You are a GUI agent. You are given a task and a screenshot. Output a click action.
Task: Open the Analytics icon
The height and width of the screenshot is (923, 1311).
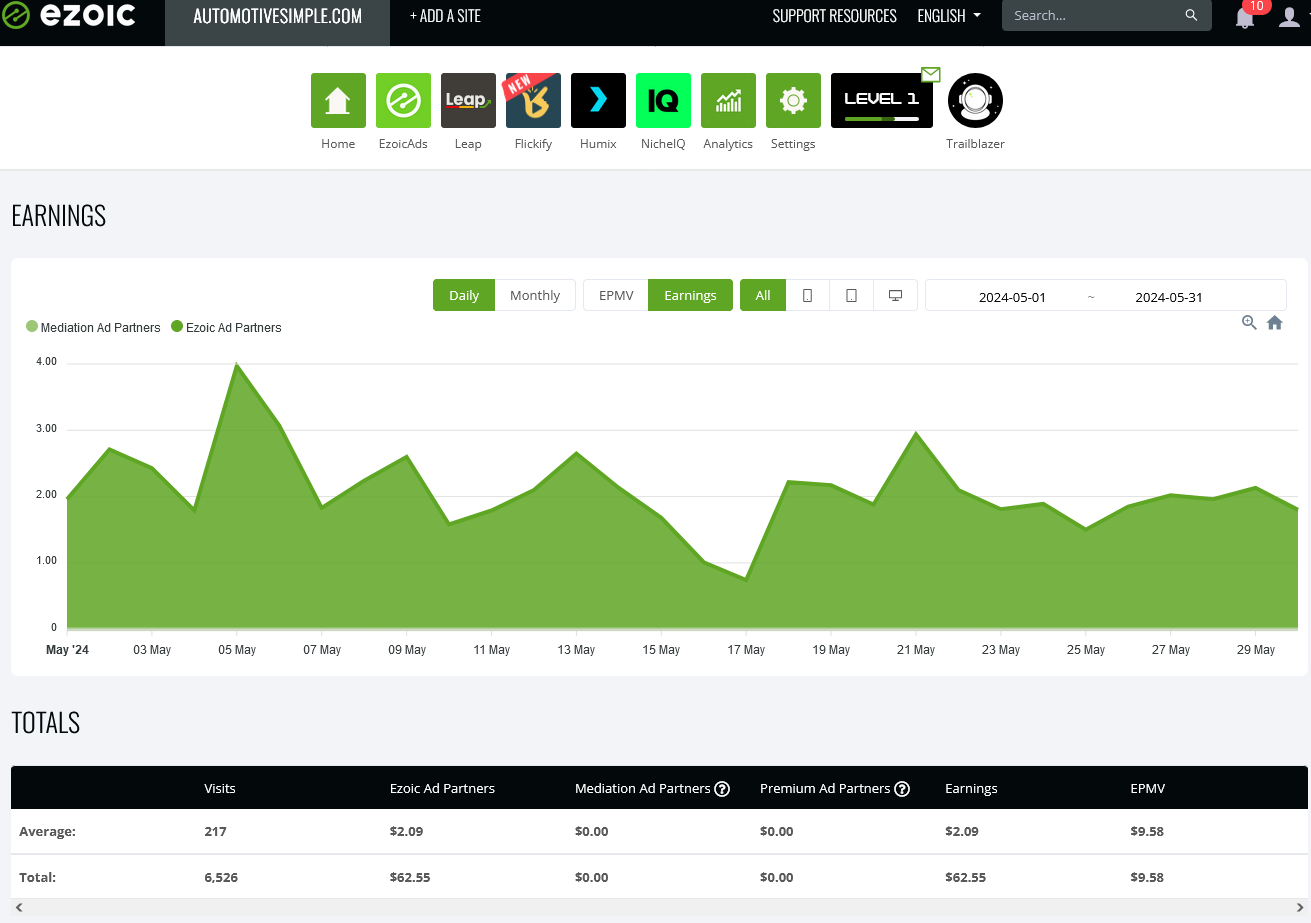[x=728, y=100]
